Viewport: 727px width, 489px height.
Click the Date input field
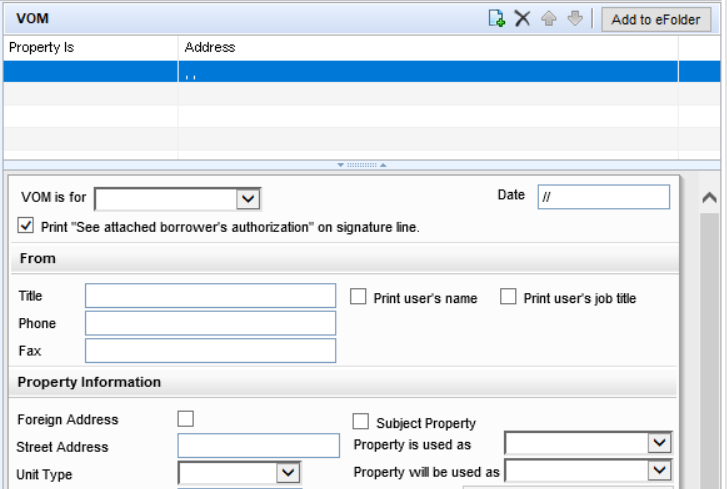[x=603, y=196]
